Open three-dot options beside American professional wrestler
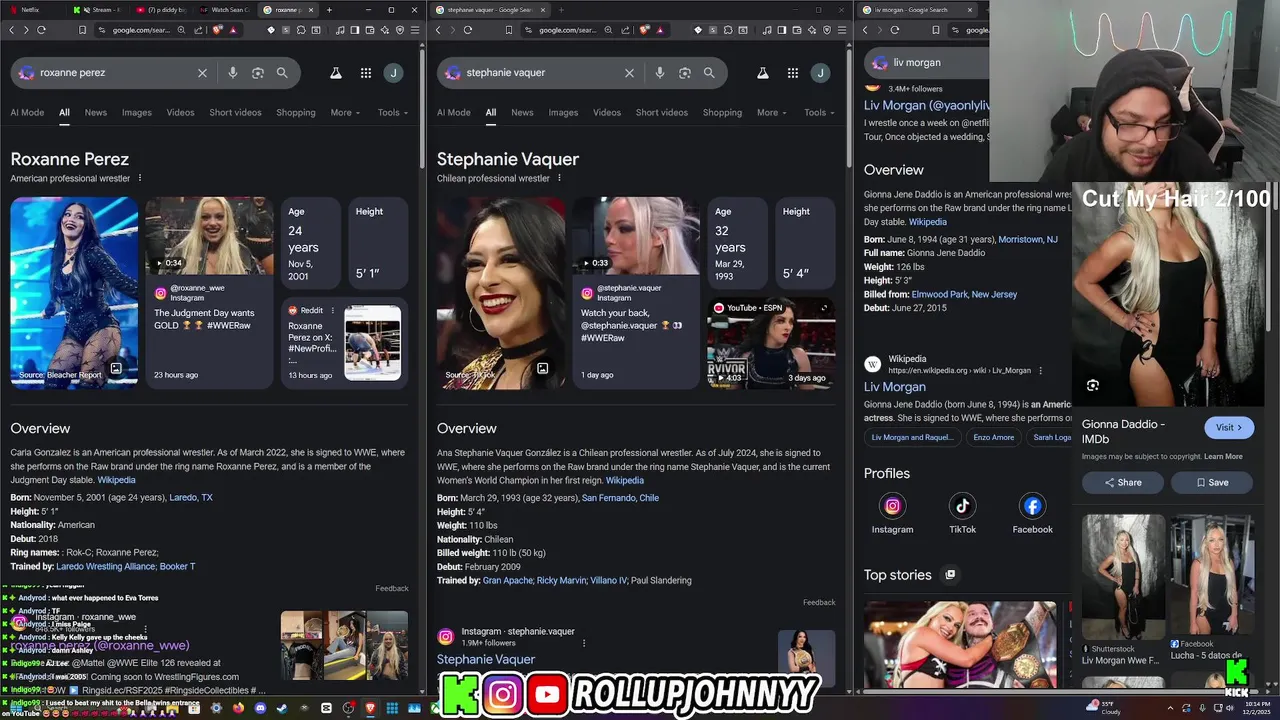The image size is (1280, 720). point(140,178)
